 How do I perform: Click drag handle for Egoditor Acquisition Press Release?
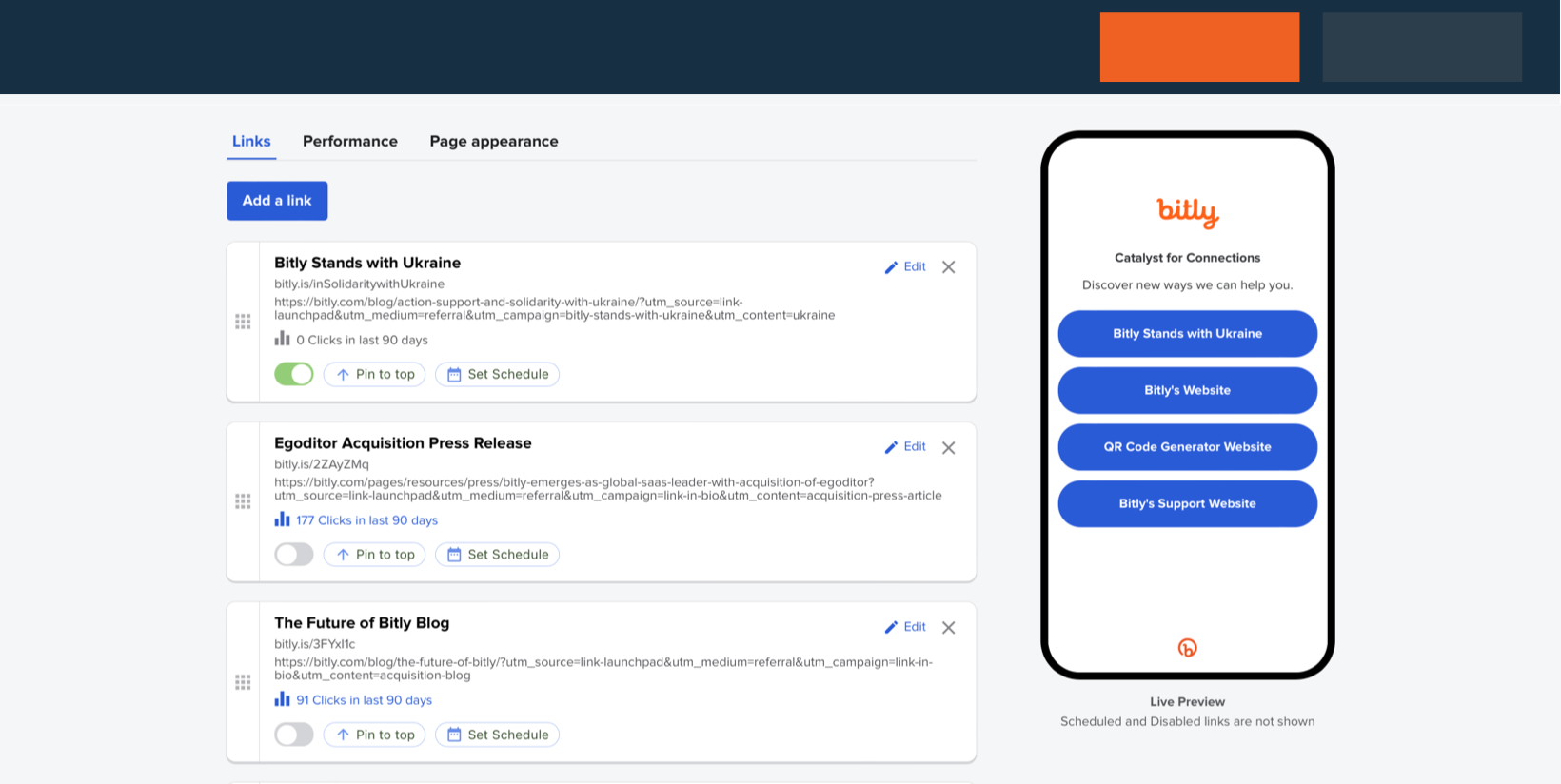tap(243, 501)
